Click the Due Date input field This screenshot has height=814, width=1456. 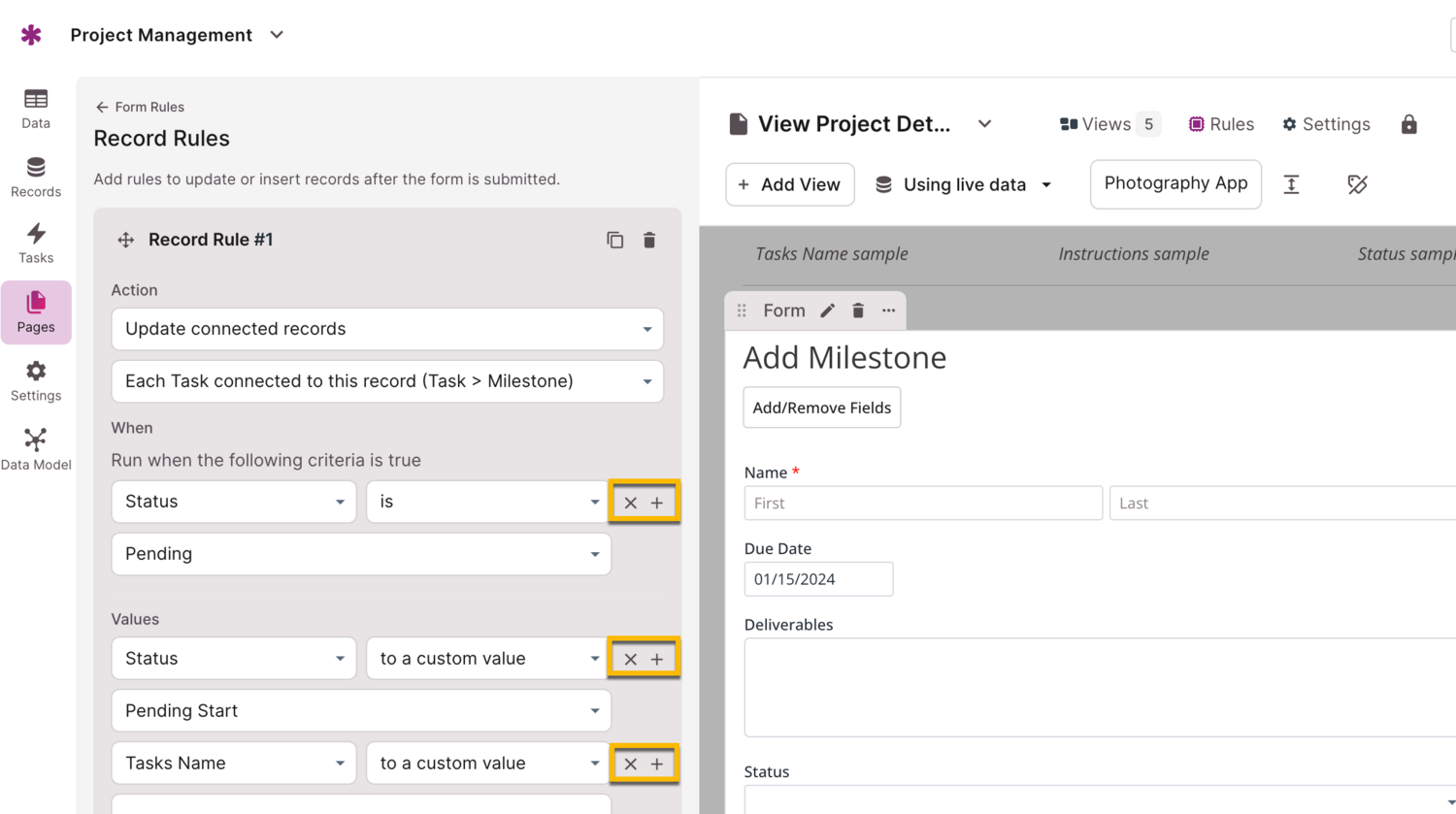coord(818,579)
